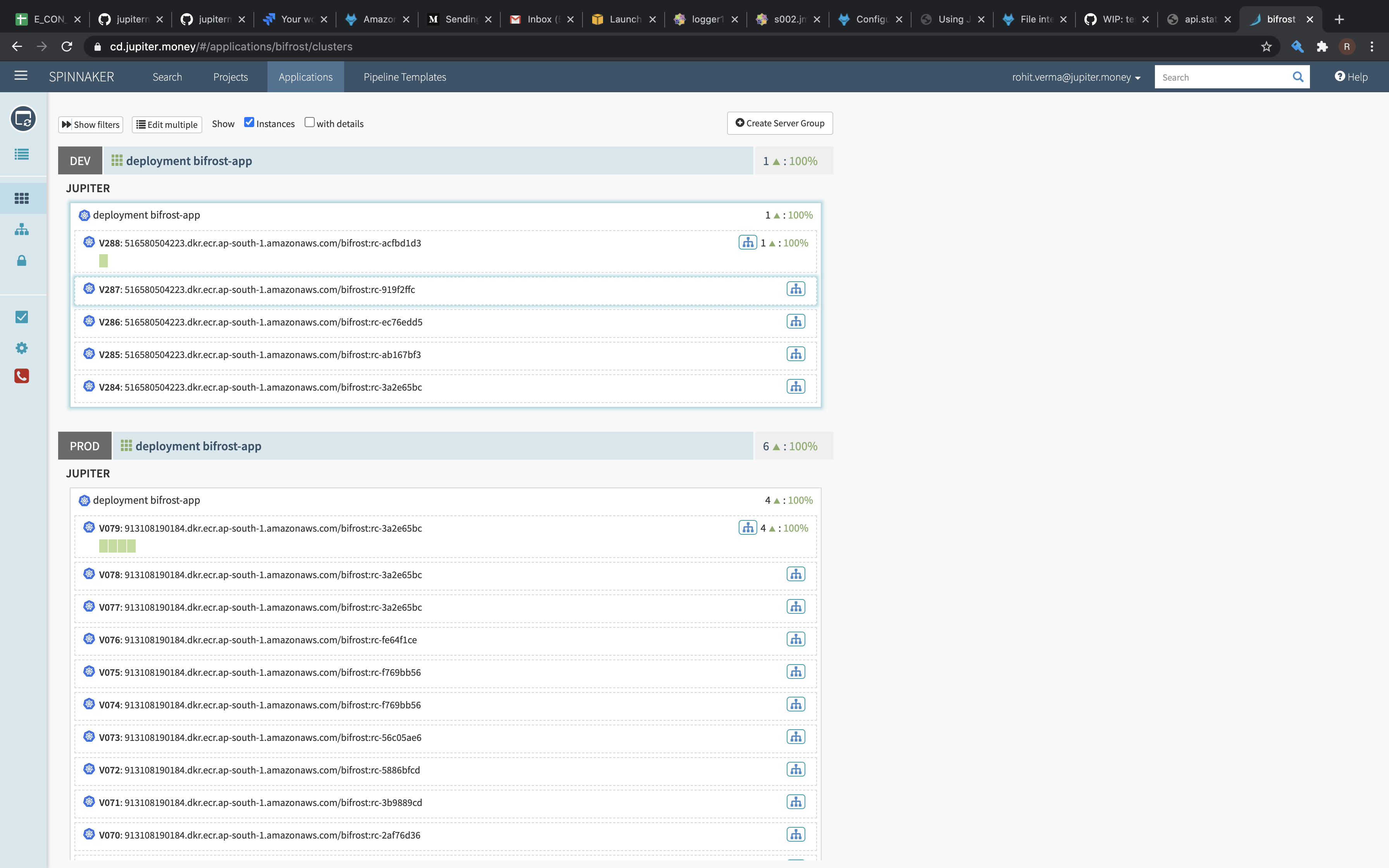The width and height of the screenshot is (1389, 868).
Task: Click the Help question mark link
Action: tap(1351, 77)
